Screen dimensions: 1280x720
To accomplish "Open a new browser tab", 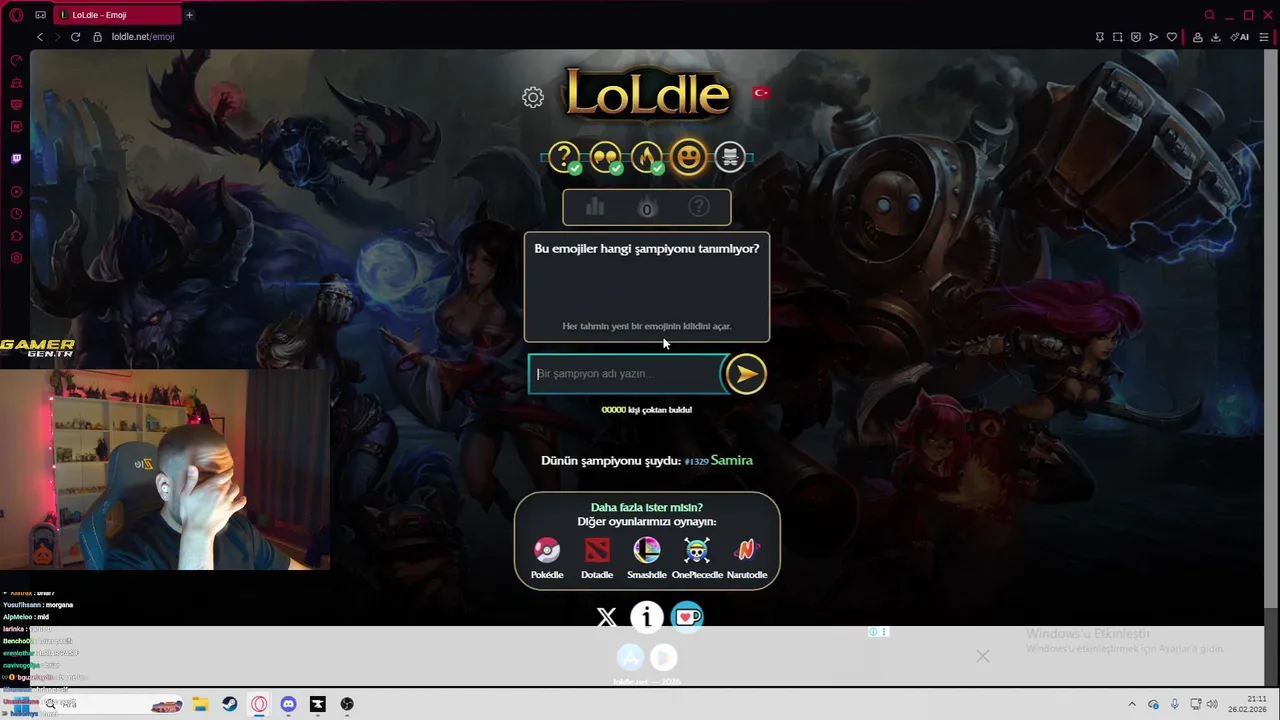I will [189, 15].
